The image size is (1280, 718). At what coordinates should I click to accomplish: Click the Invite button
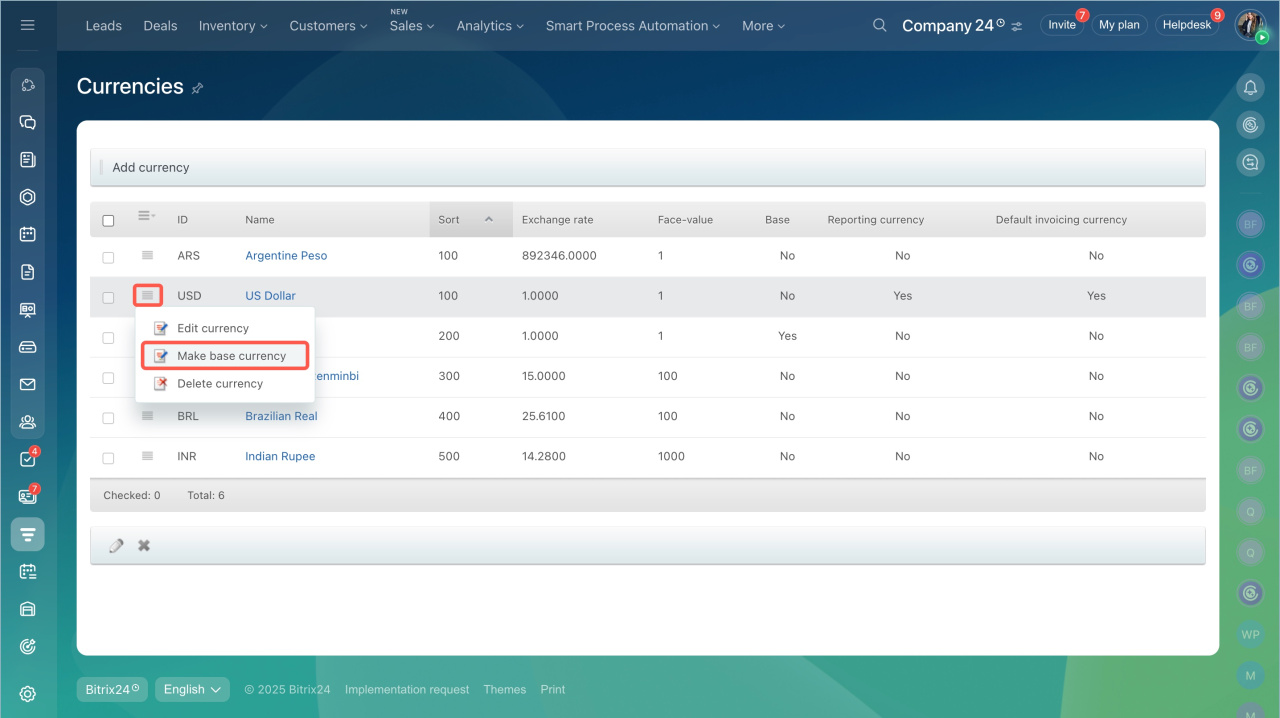coord(1062,25)
